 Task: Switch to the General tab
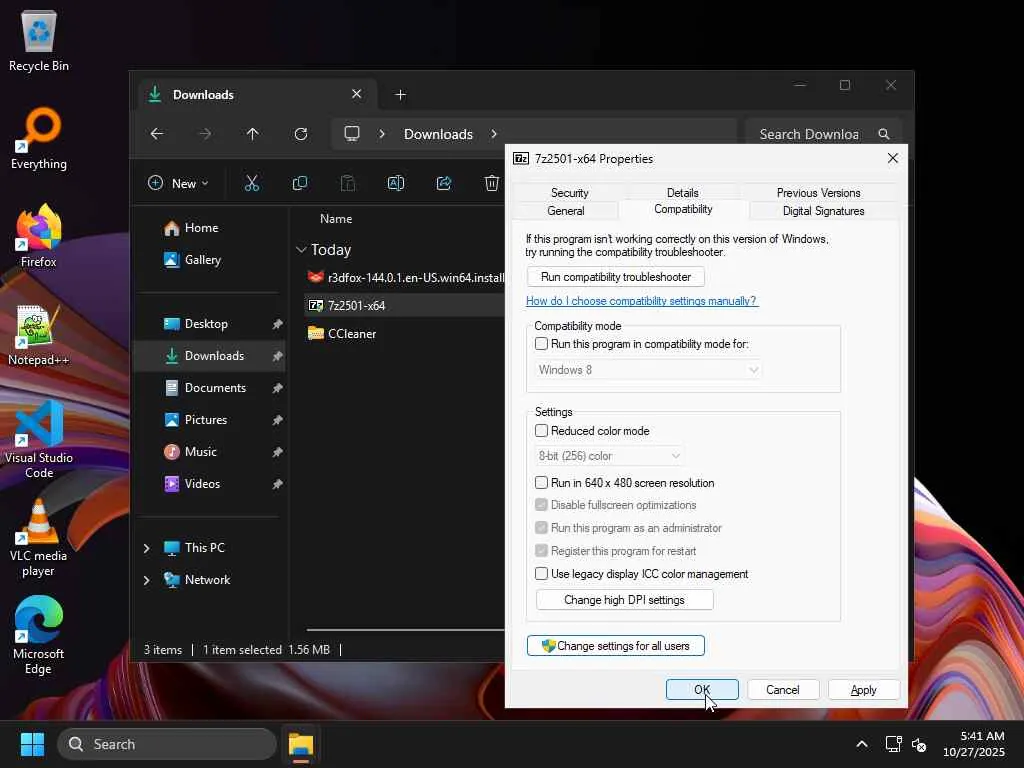[x=566, y=211]
